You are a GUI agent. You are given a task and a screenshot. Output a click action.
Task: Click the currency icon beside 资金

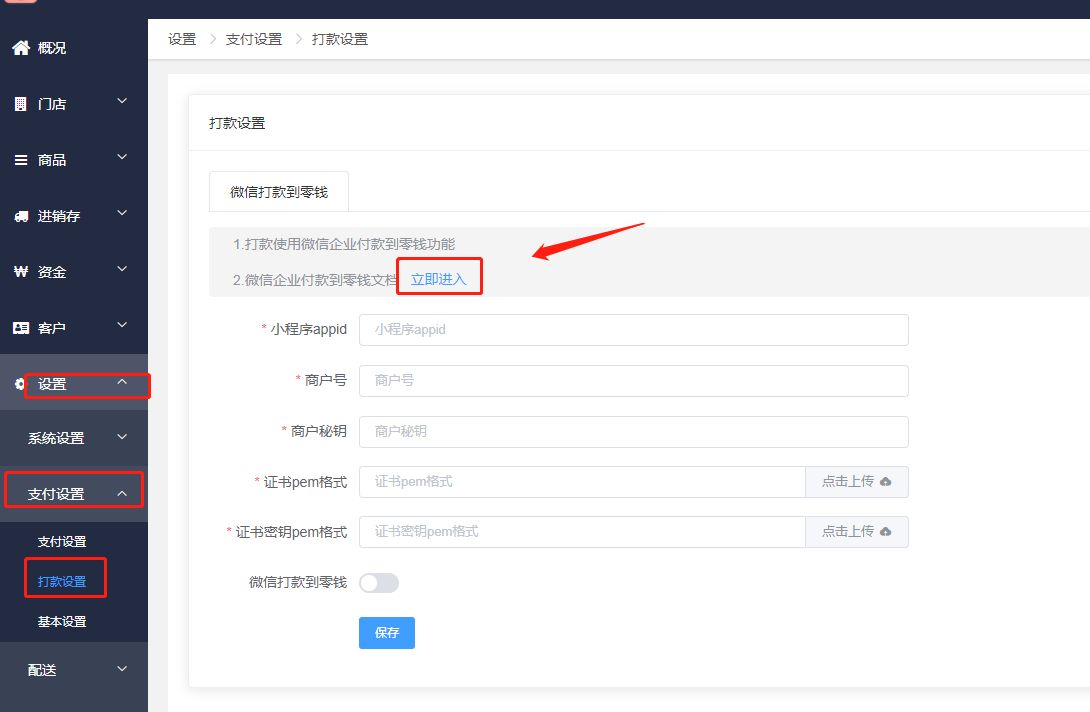21,272
